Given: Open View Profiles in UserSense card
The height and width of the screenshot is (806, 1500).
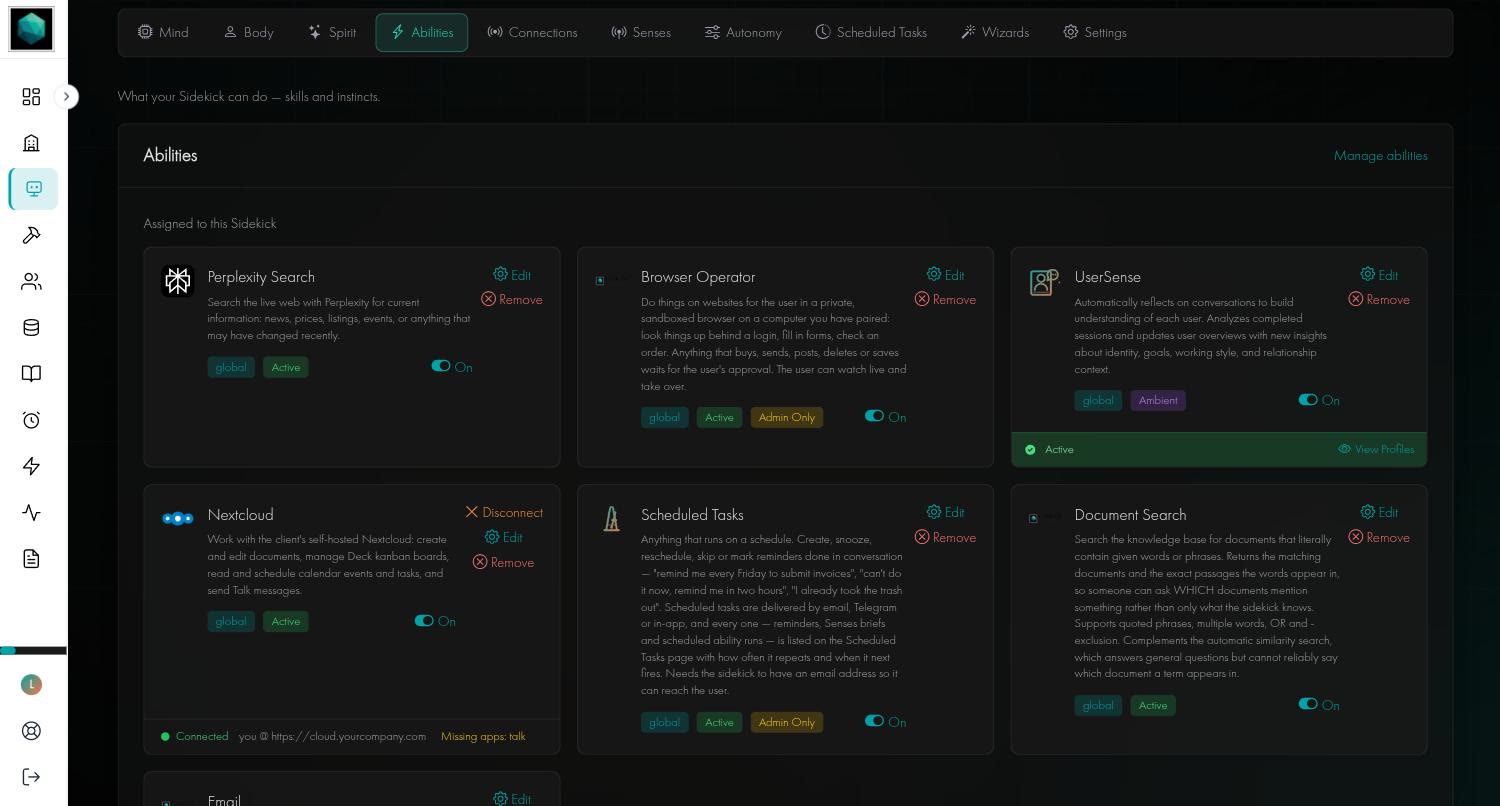Looking at the screenshot, I should click(1376, 449).
